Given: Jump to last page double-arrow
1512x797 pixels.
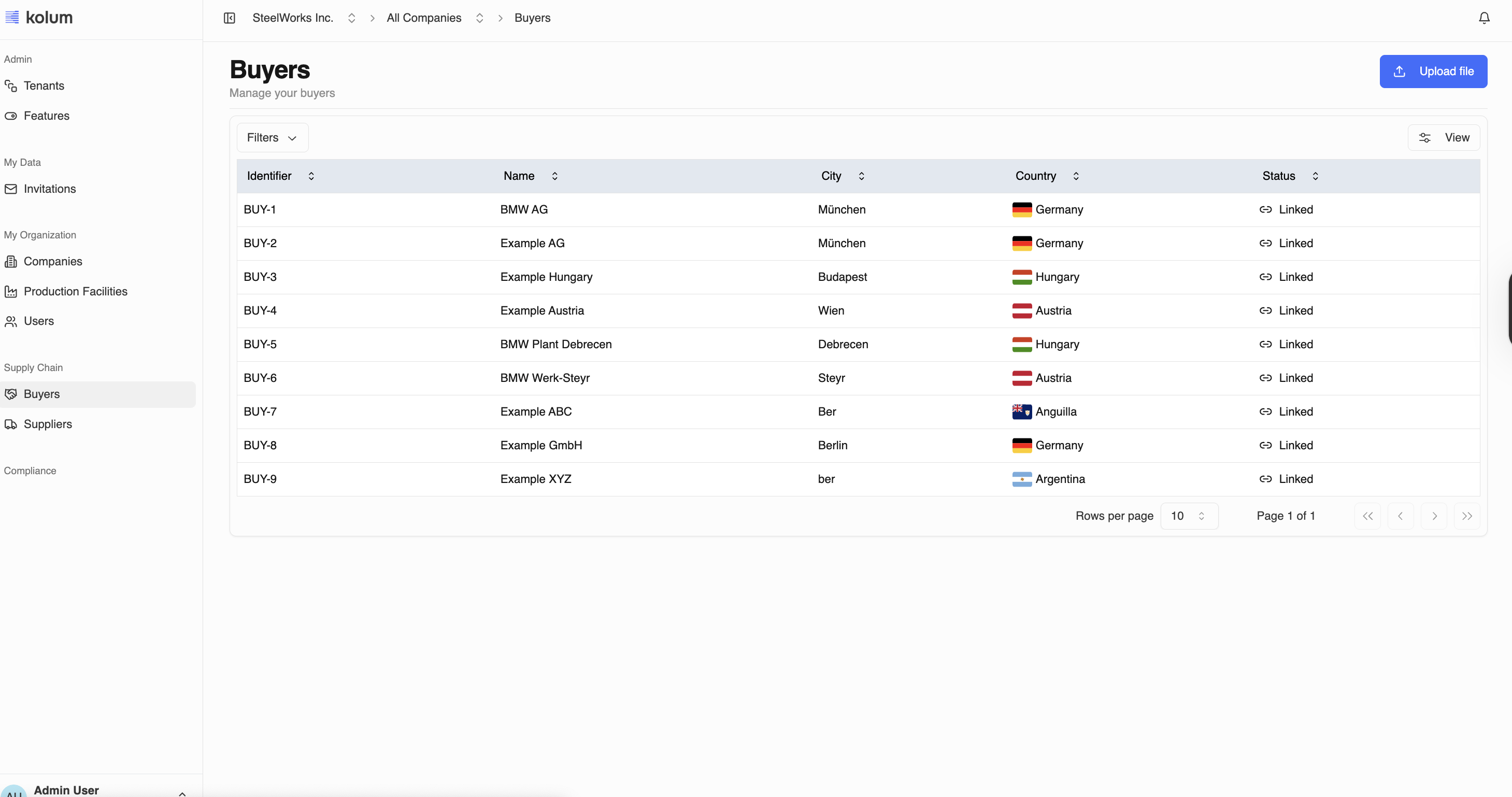Looking at the screenshot, I should tap(1466, 516).
